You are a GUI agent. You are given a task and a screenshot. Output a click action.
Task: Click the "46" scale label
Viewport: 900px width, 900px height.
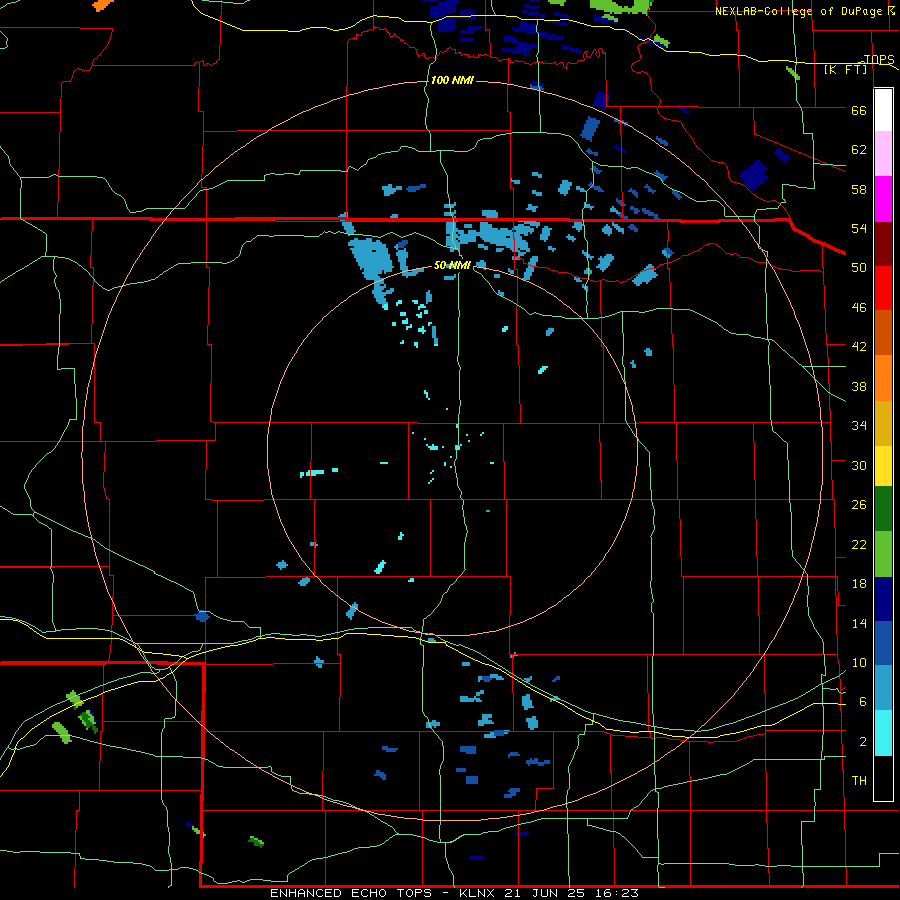tap(859, 308)
